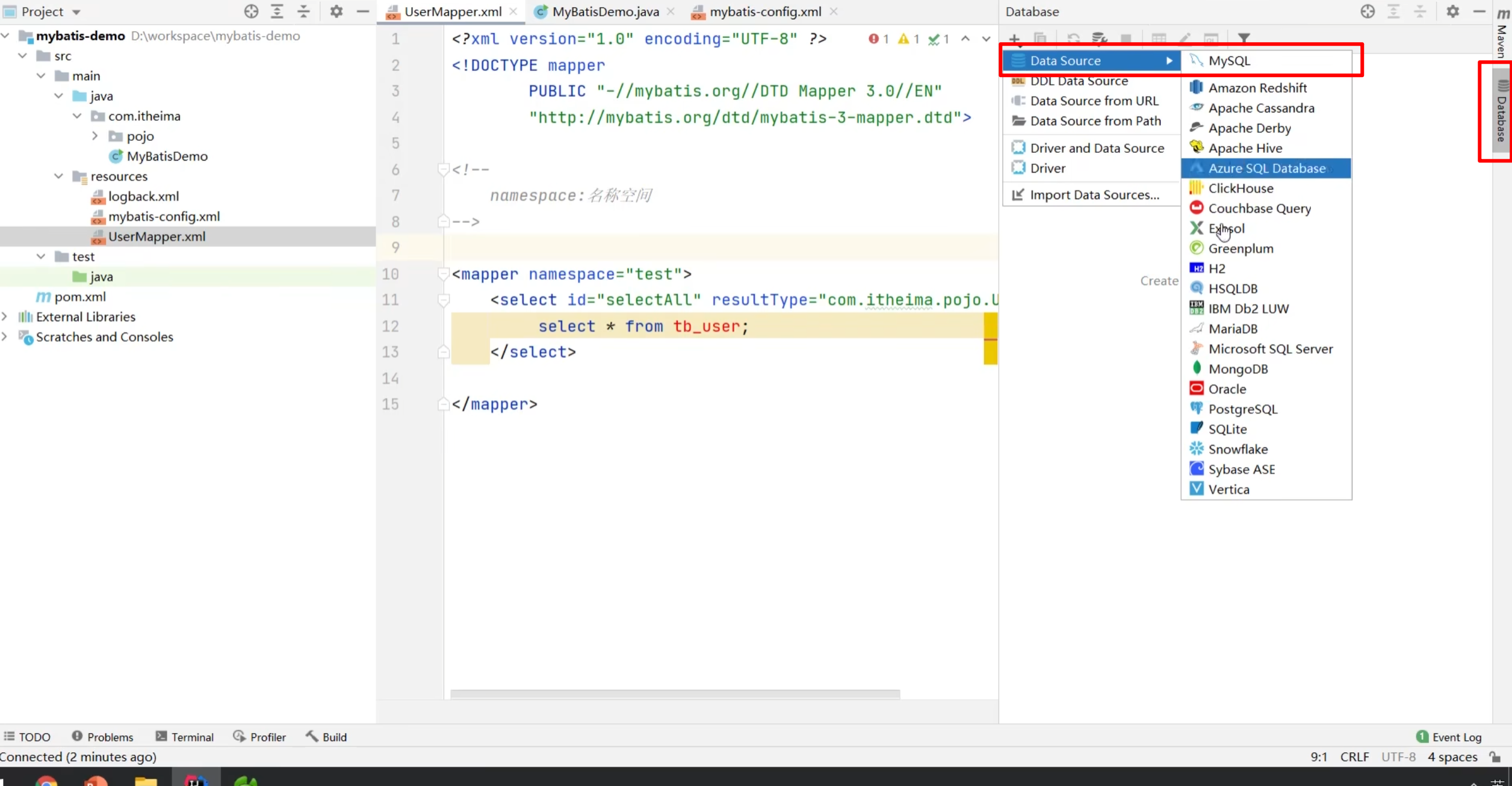
Task: Open the Event Log
Action: coord(1449,737)
